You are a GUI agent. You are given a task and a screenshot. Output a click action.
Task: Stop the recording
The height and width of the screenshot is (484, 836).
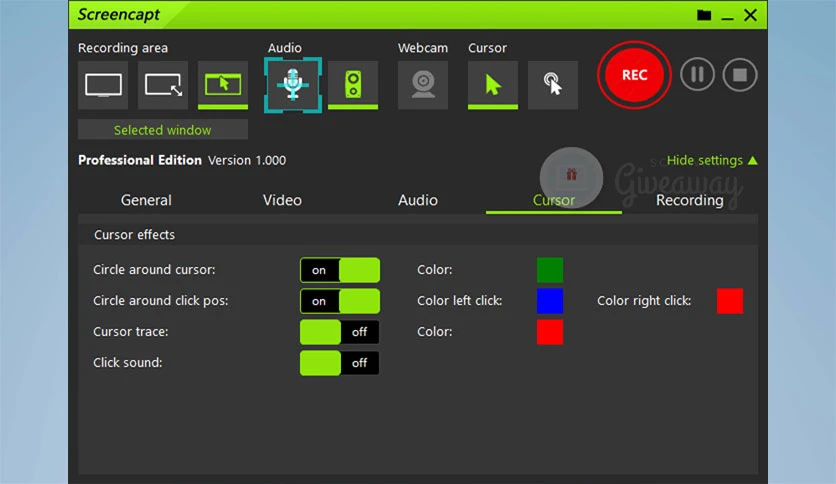pos(739,75)
